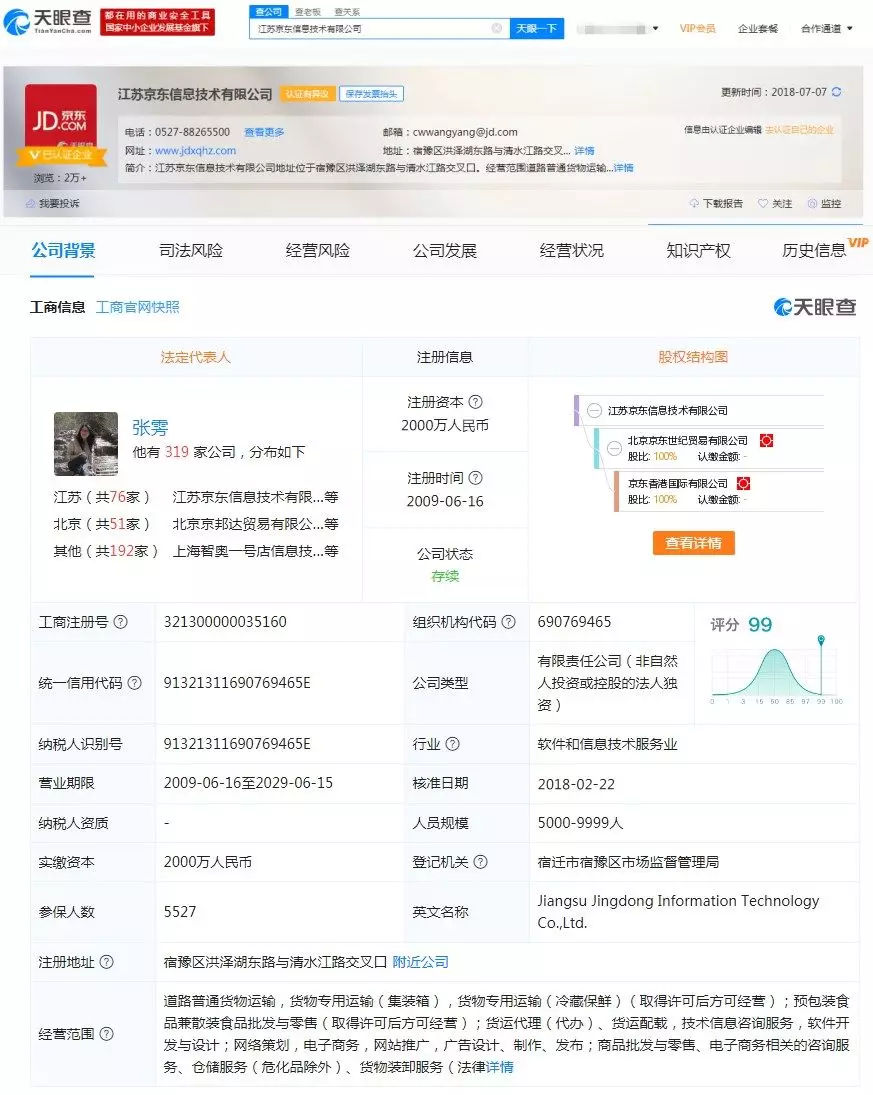Click inside the company search input field
This screenshot has height=1095, width=873.
coord(370,28)
